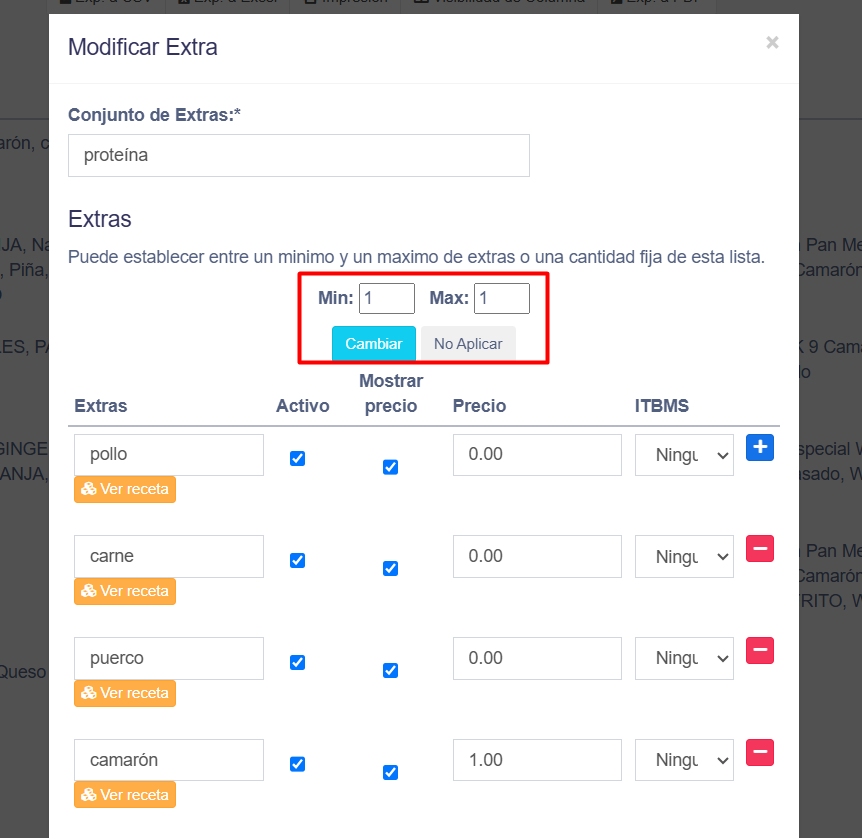Remove the puerco extra row
Screen dimensions: 862x838
click(x=760, y=650)
